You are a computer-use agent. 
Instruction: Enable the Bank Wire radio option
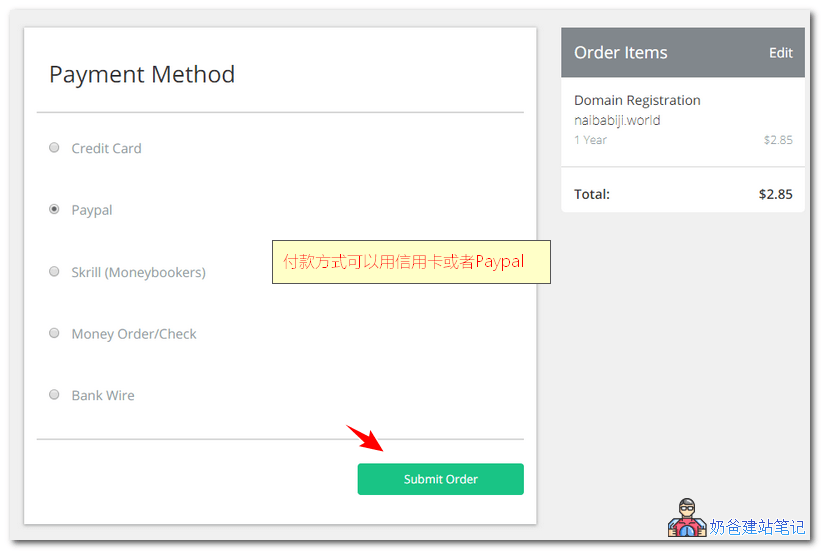pos(54,395)
